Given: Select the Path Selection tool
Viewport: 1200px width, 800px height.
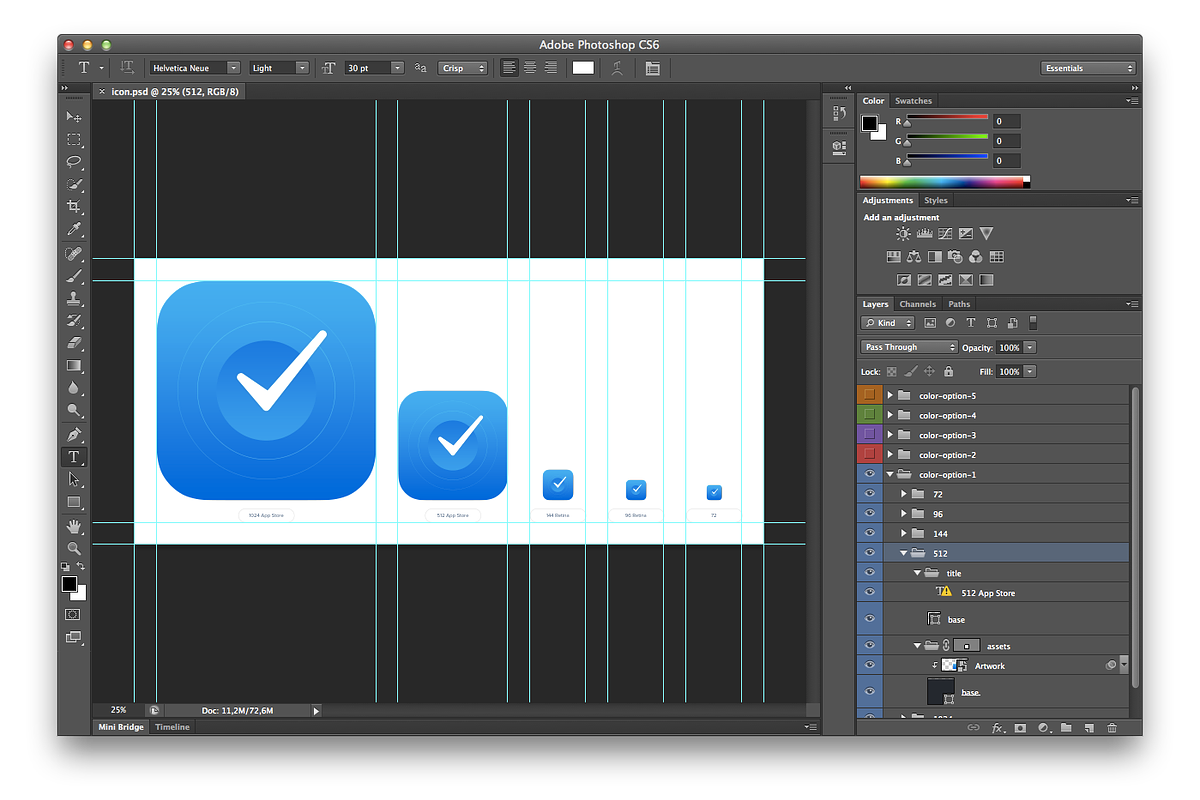Looking at the screenshot, I should click(74, 480).
